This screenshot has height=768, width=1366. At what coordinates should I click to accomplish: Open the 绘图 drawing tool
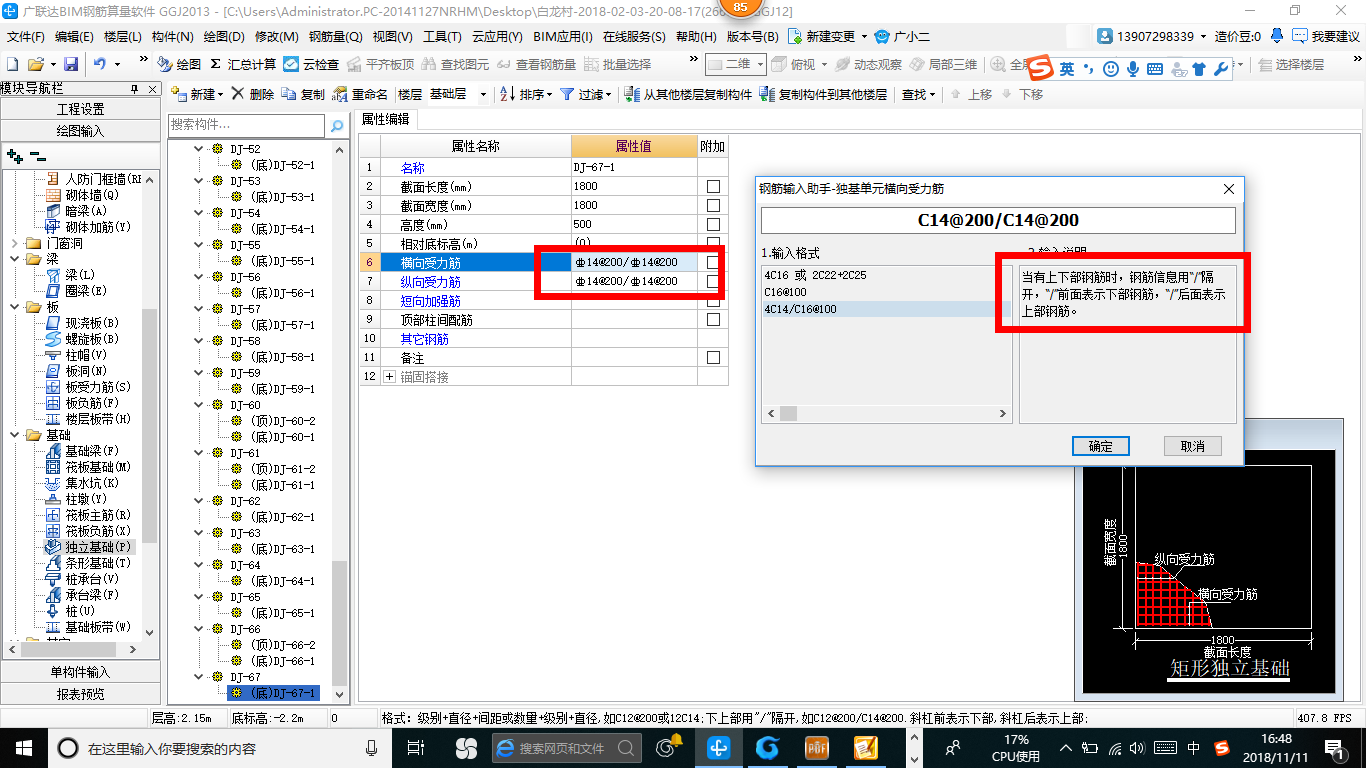[x=179, y=64]
